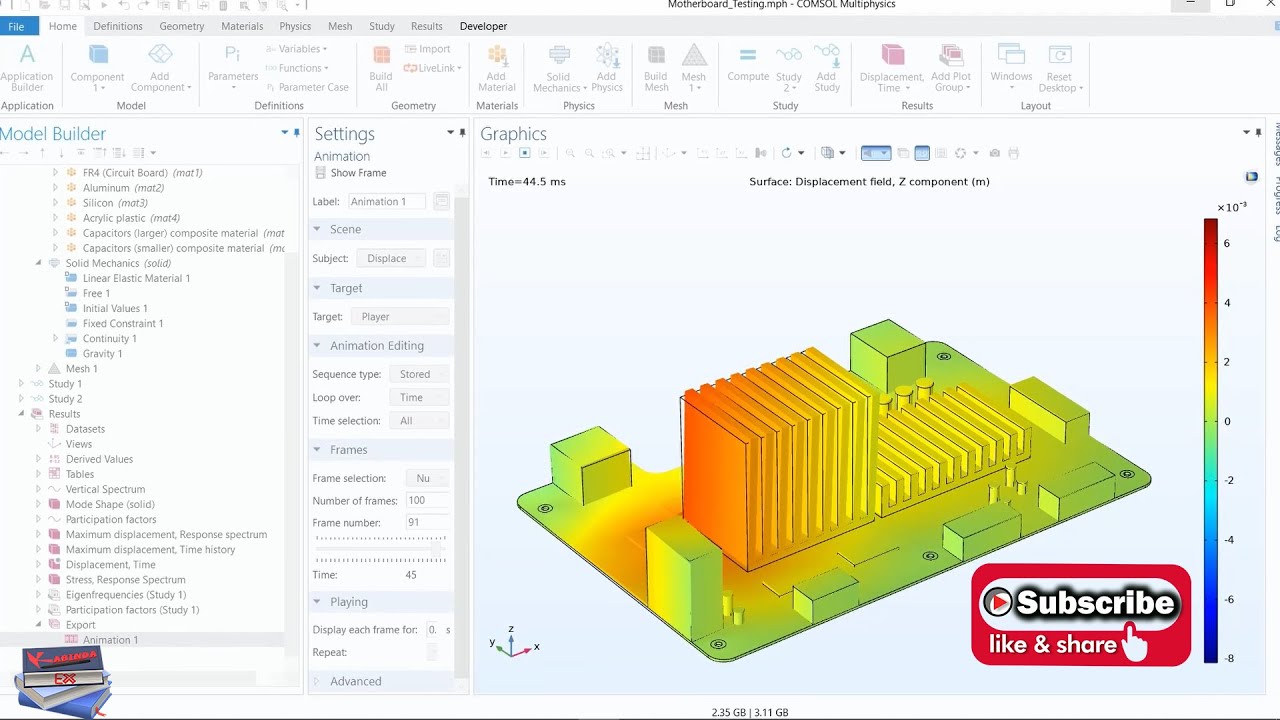
Task: Open the Frame selection dropdown
Action: tap(427, 478)
